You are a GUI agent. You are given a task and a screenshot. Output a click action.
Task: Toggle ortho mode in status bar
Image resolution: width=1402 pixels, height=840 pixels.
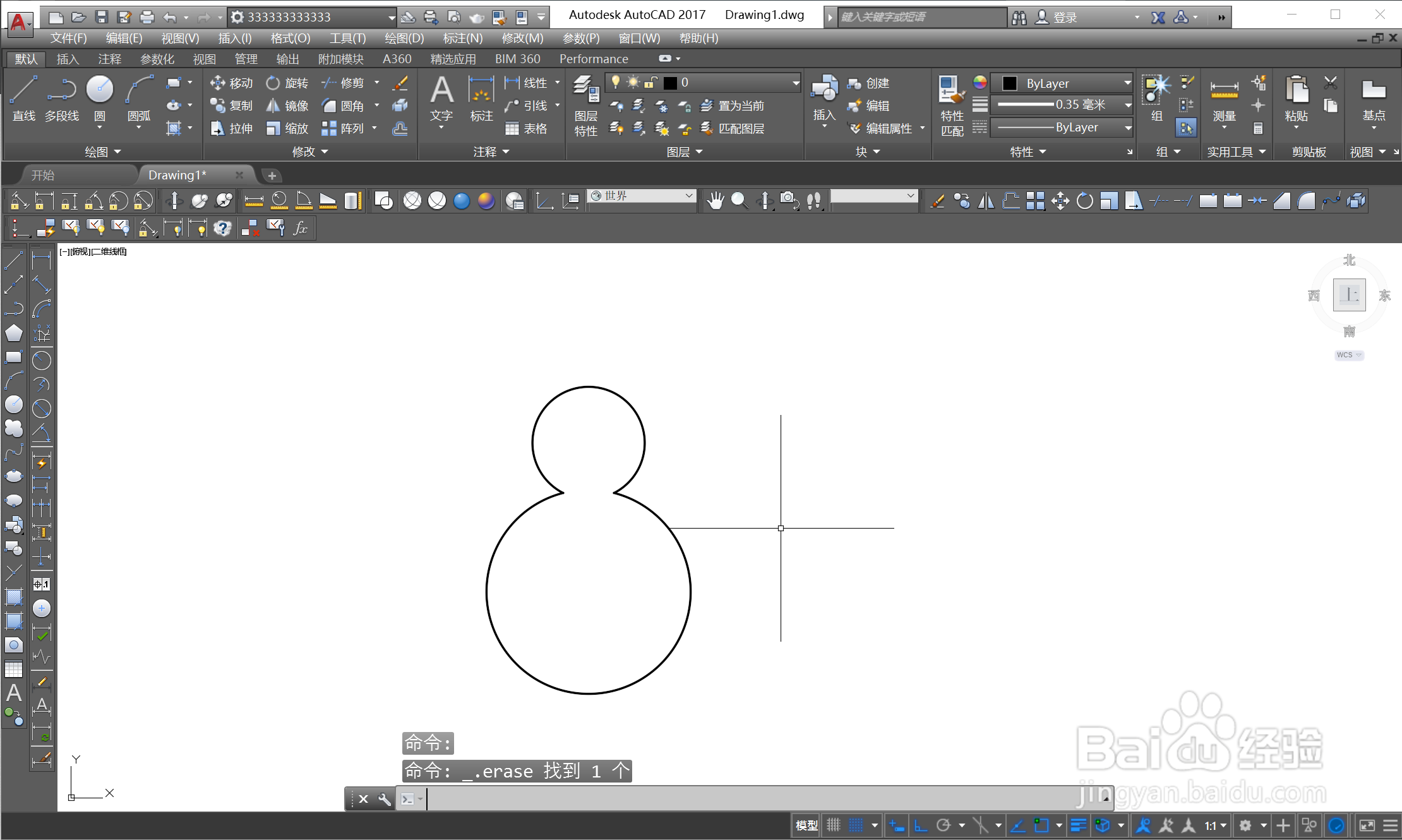[921, 825]
